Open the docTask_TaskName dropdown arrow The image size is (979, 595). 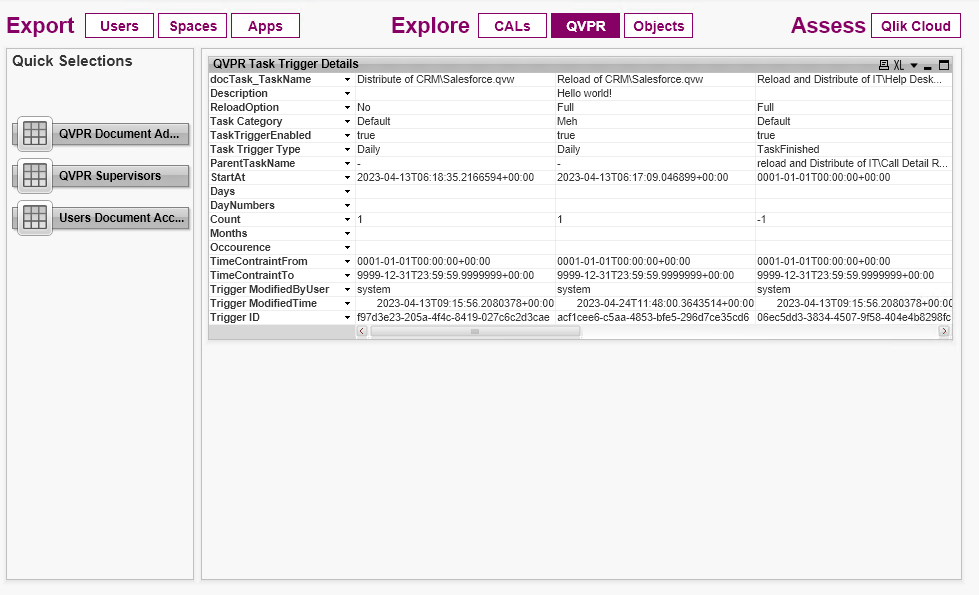[x=347, y=79]
